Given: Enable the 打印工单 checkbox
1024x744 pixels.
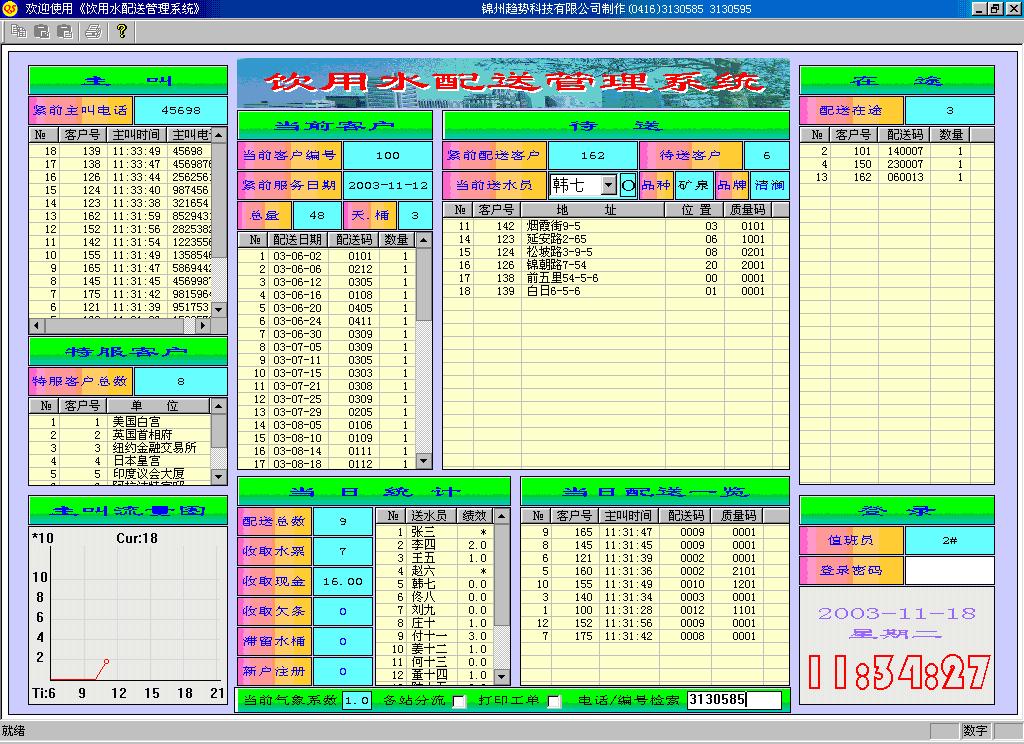Looking at the screenshot, I should [x=553, y=702].
